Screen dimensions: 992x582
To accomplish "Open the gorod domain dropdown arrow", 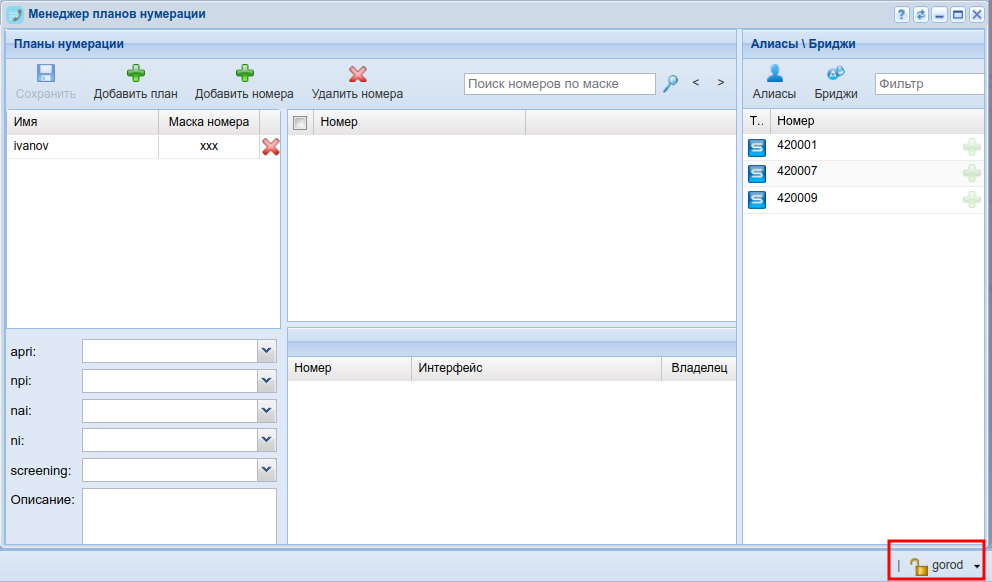I will [977, 567].
